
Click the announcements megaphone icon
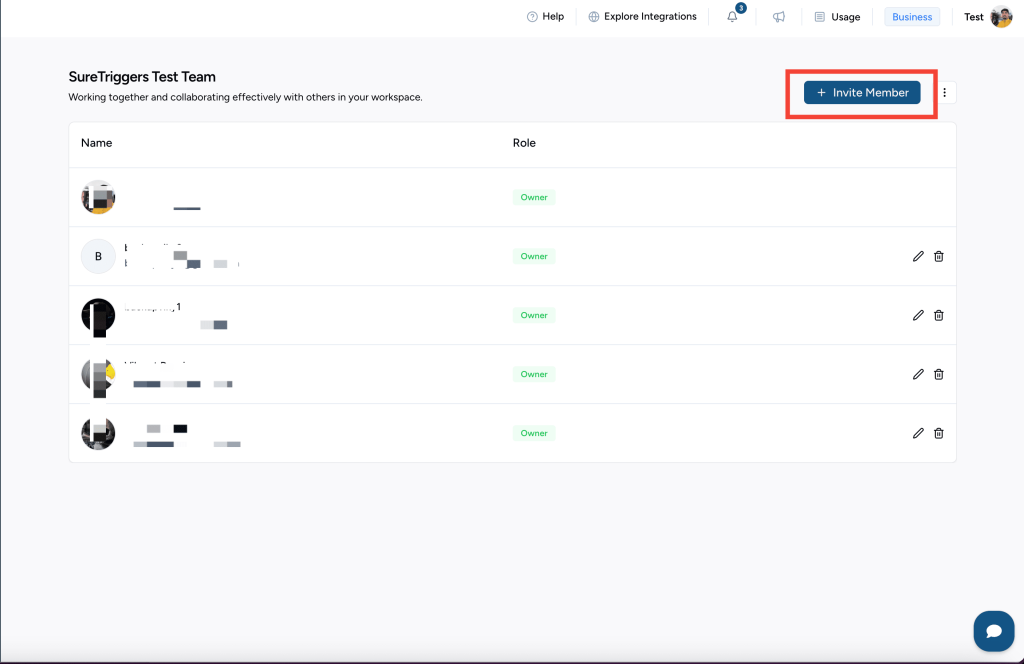(x=778, y=17)
